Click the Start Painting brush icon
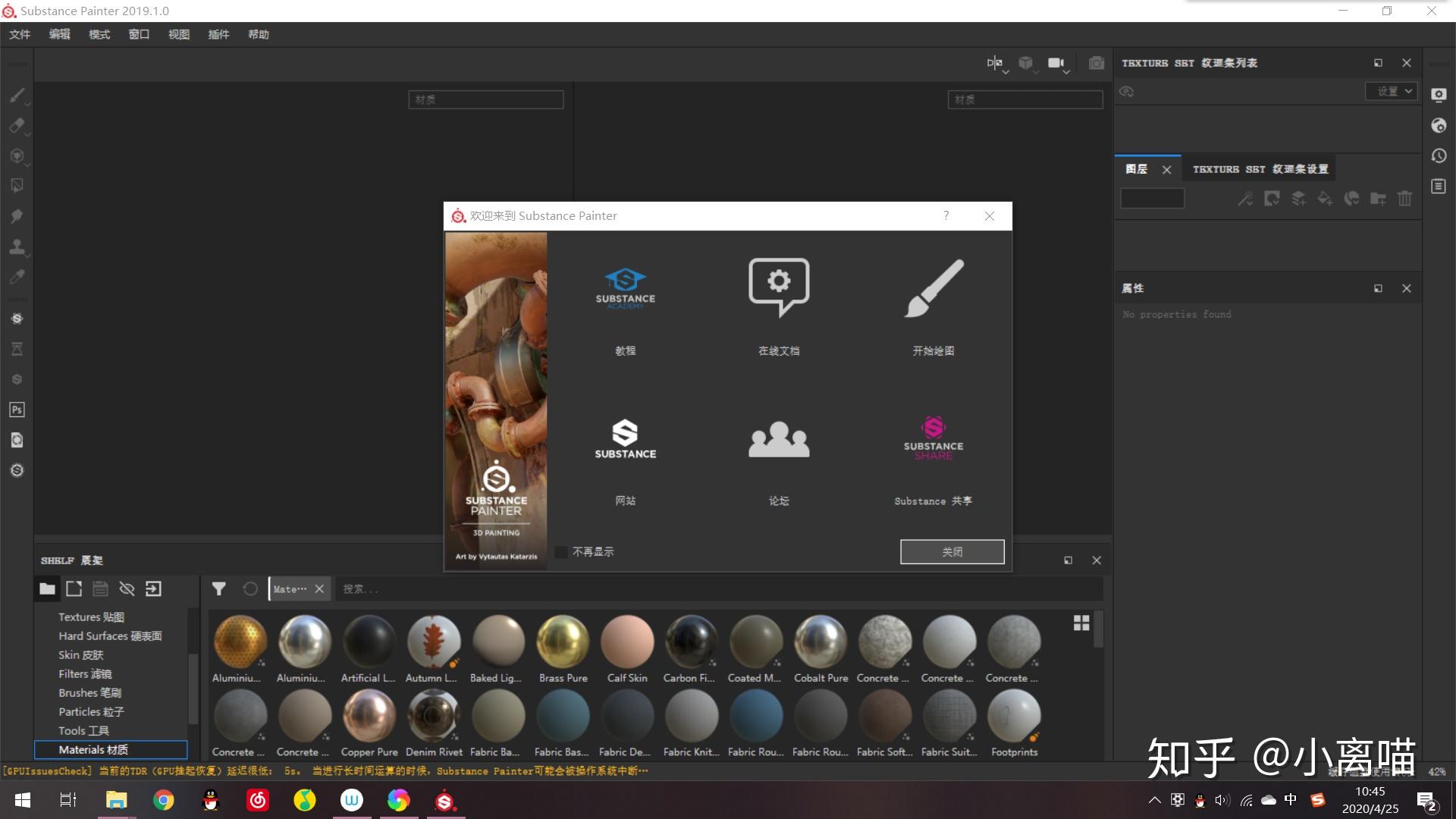This screenshot has height=819, width=1456. pyautogui.click(x=934, y=288)
